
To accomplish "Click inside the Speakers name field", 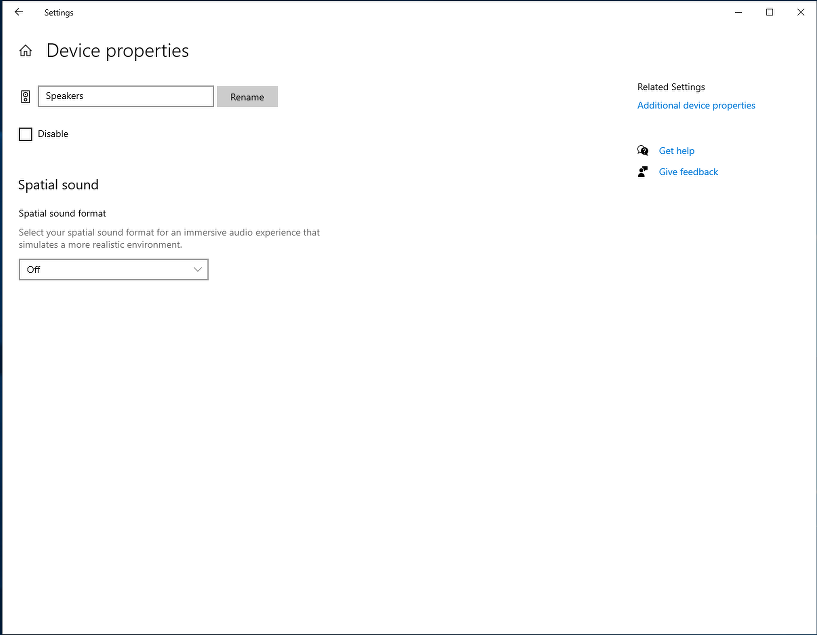I will coord(125,96).
